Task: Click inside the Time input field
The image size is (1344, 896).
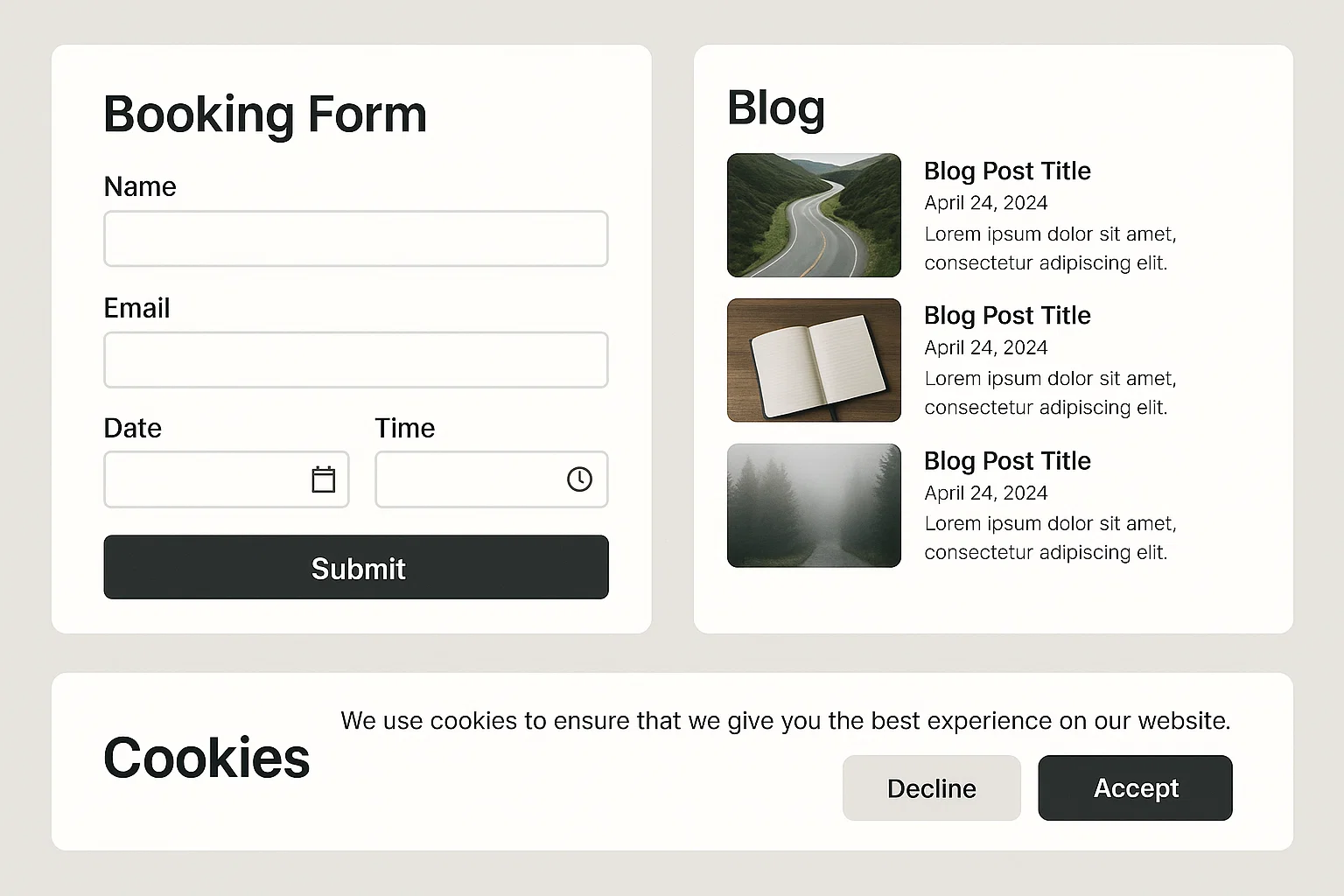Action: pyautogui.click(x=468, y=479)
